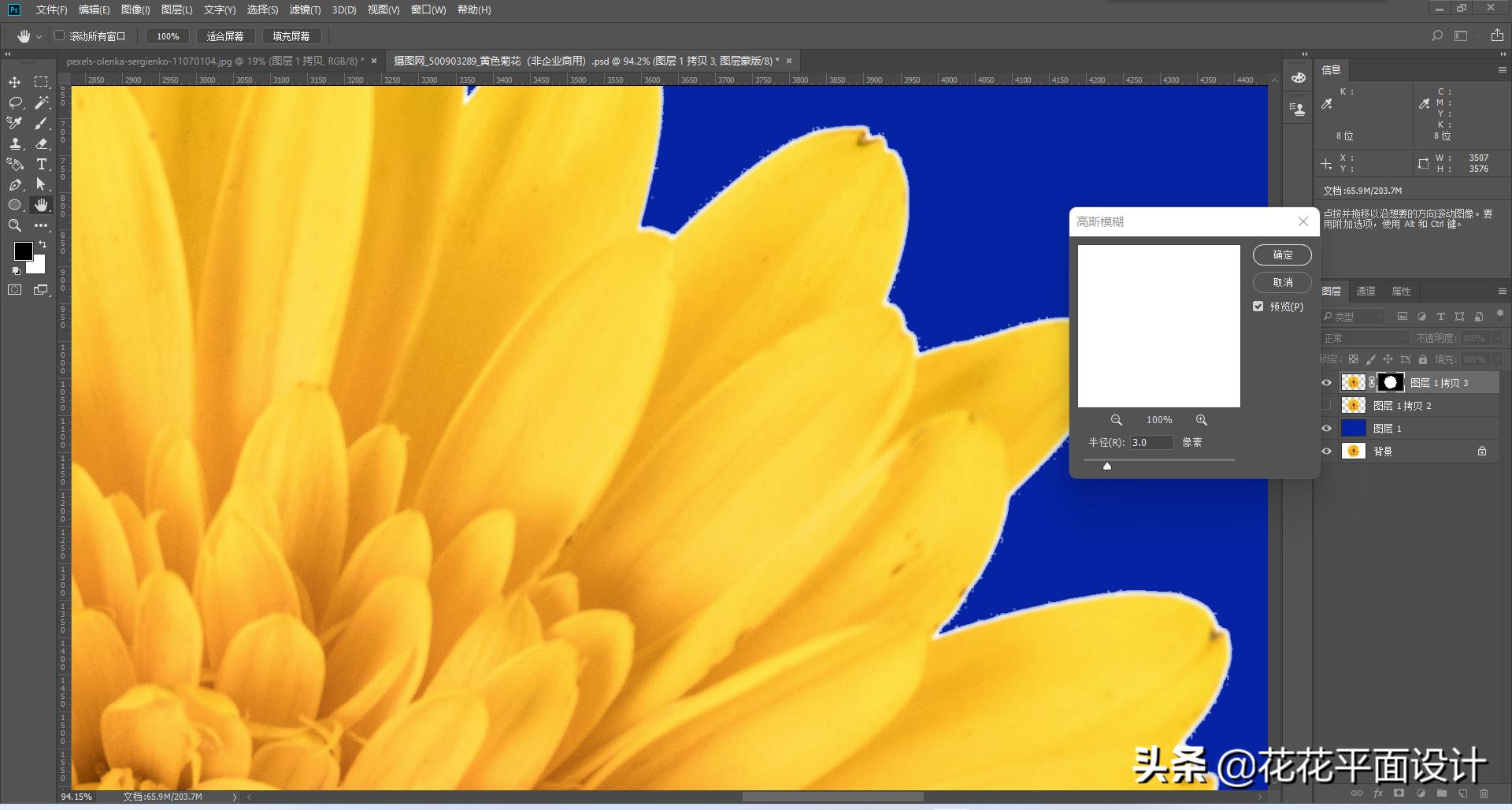Click the zoom-in magnifier in Gaussian Blur dialog
The image size is (1512, 810).
1201,420
